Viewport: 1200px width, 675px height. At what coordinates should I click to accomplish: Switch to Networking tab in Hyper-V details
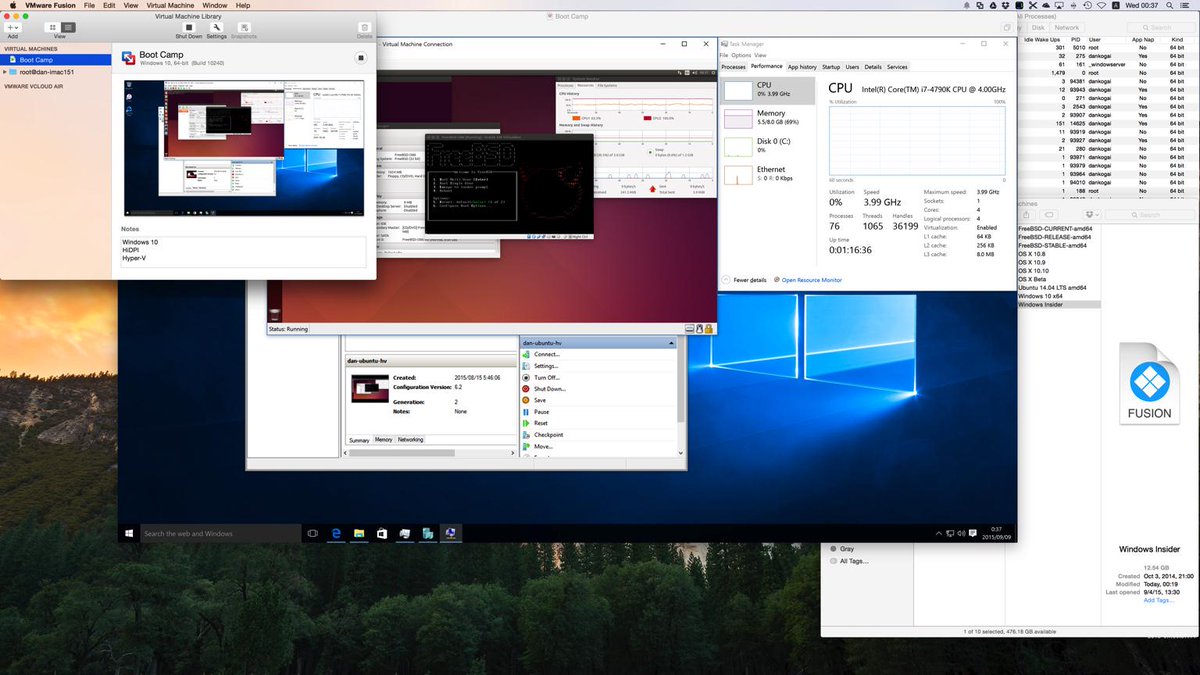(410, 440)
